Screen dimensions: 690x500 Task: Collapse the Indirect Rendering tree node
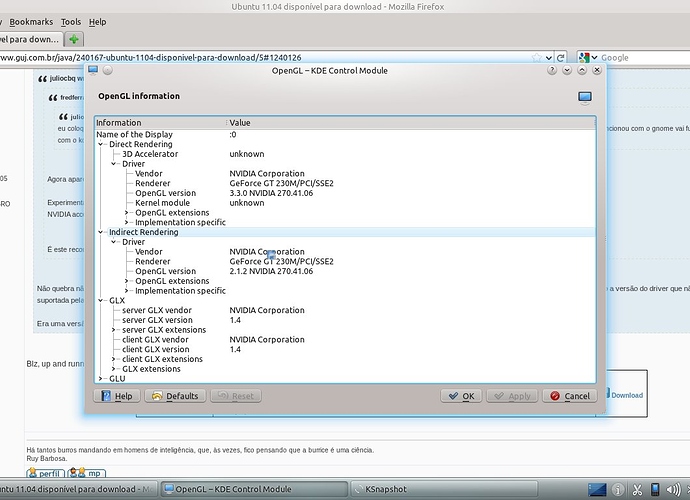point(101,232)
